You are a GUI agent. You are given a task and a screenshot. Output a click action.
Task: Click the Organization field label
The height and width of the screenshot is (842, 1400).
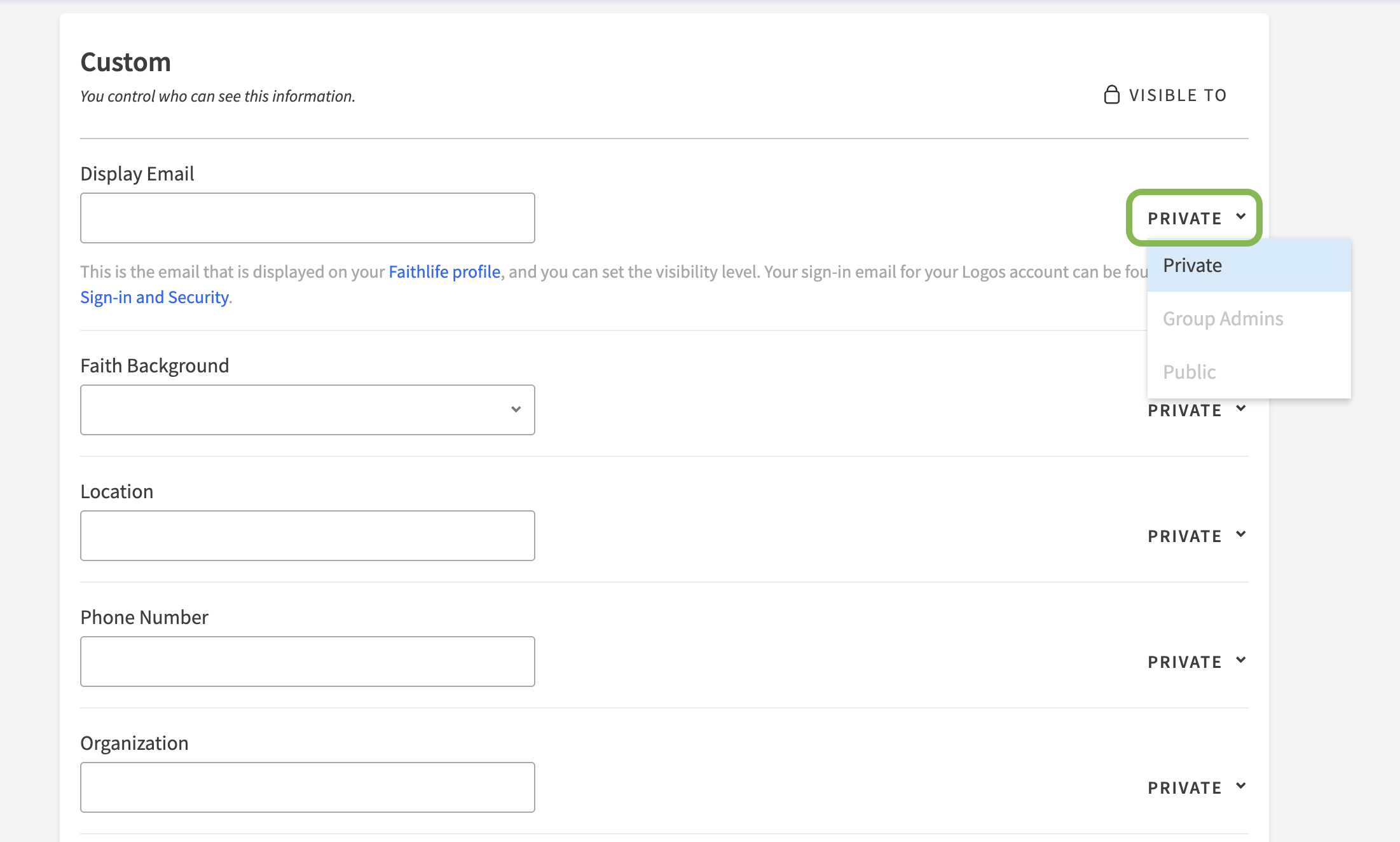click(134, 743)
